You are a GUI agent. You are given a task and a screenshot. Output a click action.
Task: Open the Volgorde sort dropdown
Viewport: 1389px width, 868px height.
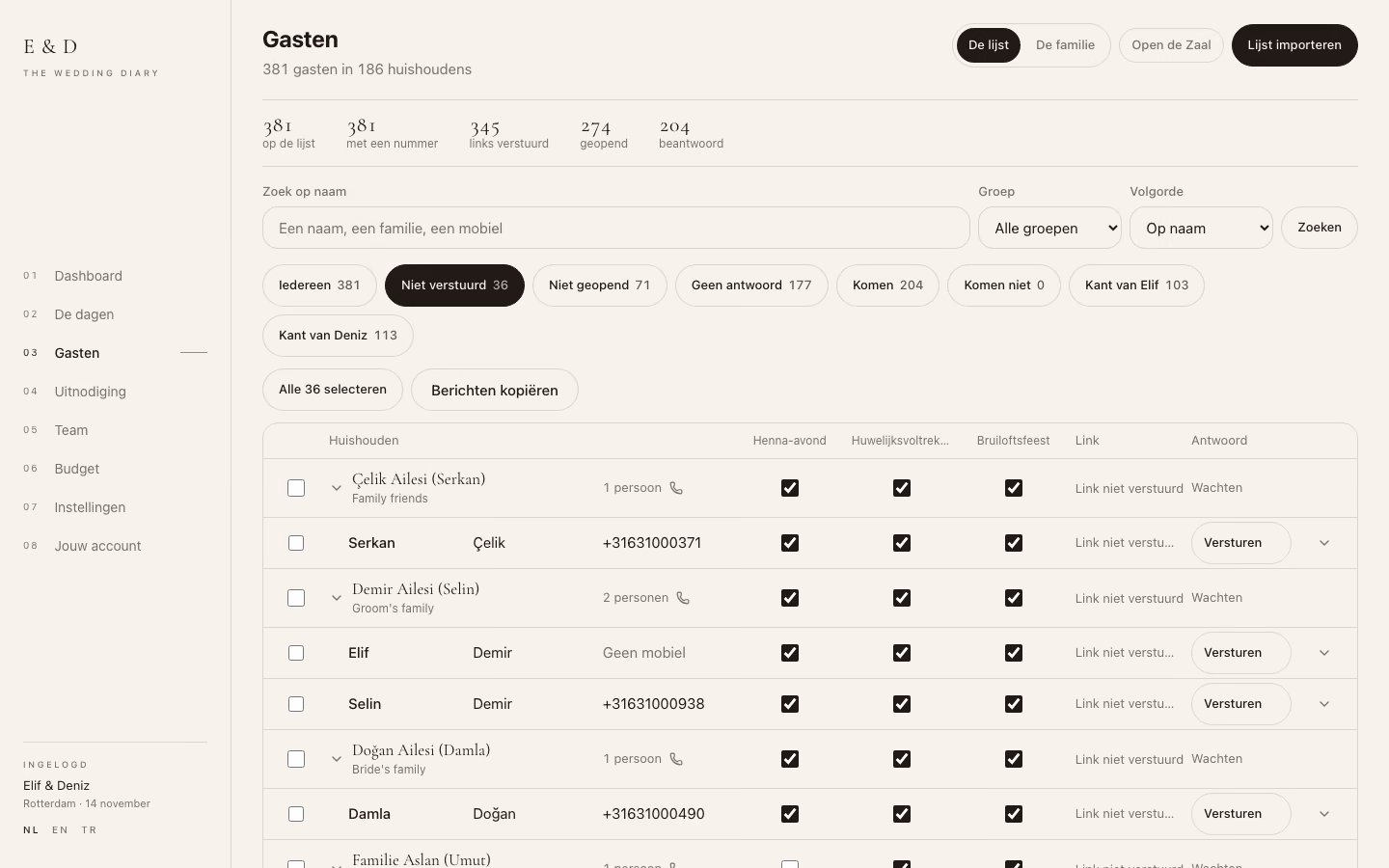point(1201,229)
